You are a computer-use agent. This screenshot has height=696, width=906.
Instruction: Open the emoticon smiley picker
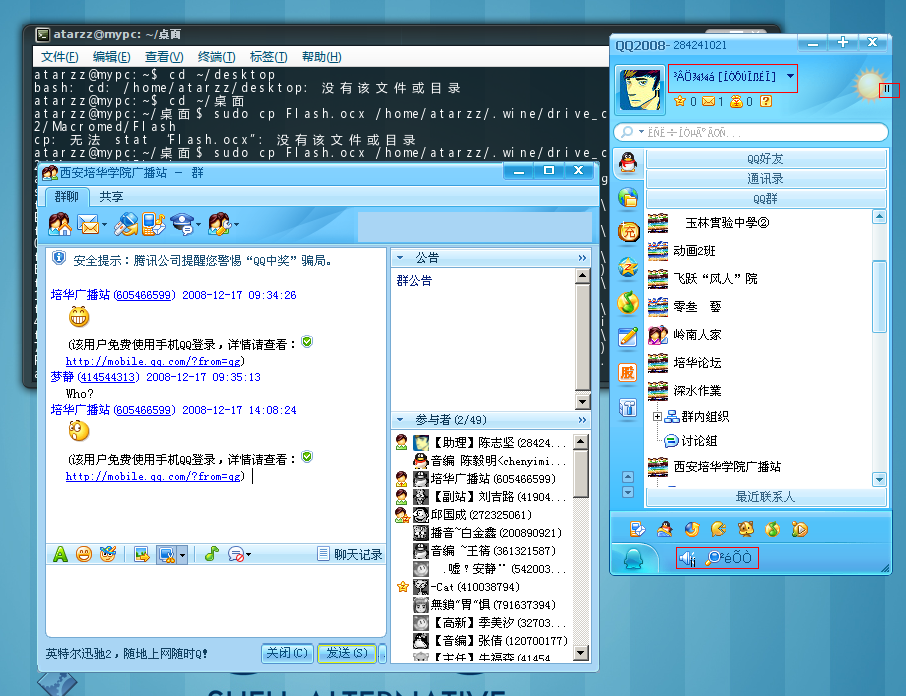[x=84, y=554]
